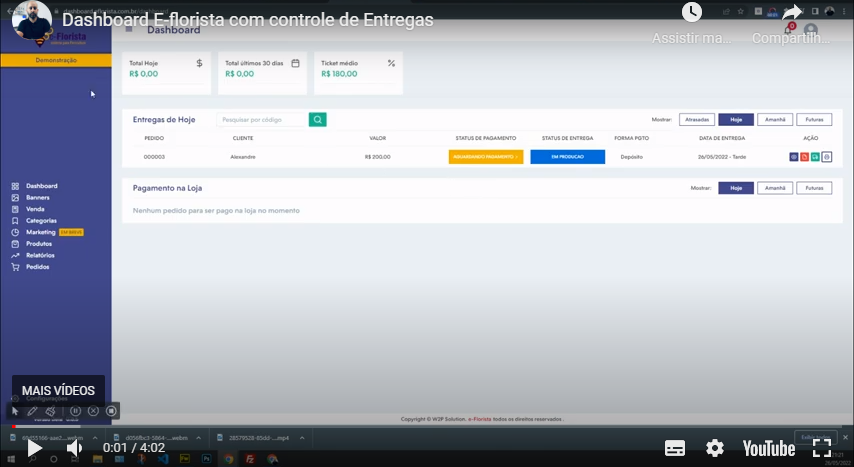Click the Aguardando Pagamento status button
This screenshot has width=854, height=467.
[486, 157]
